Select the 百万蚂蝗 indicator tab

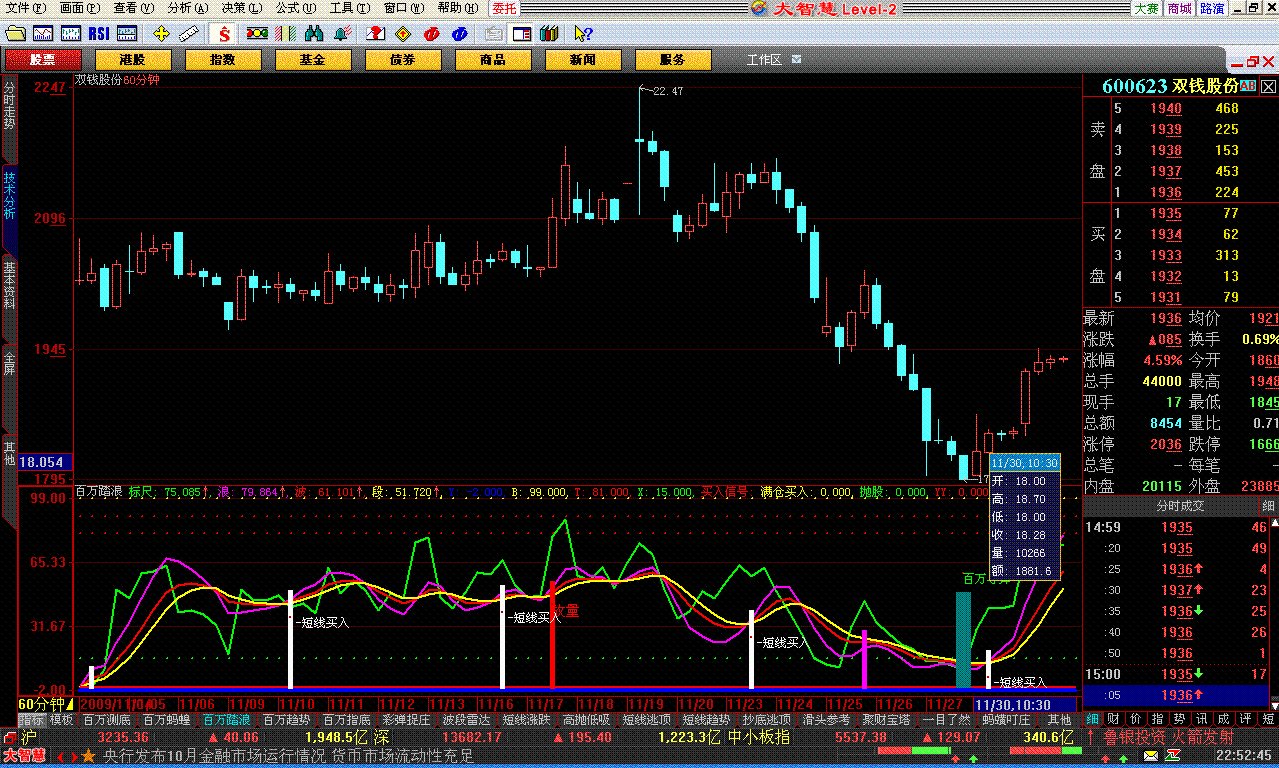pos(167,719)
